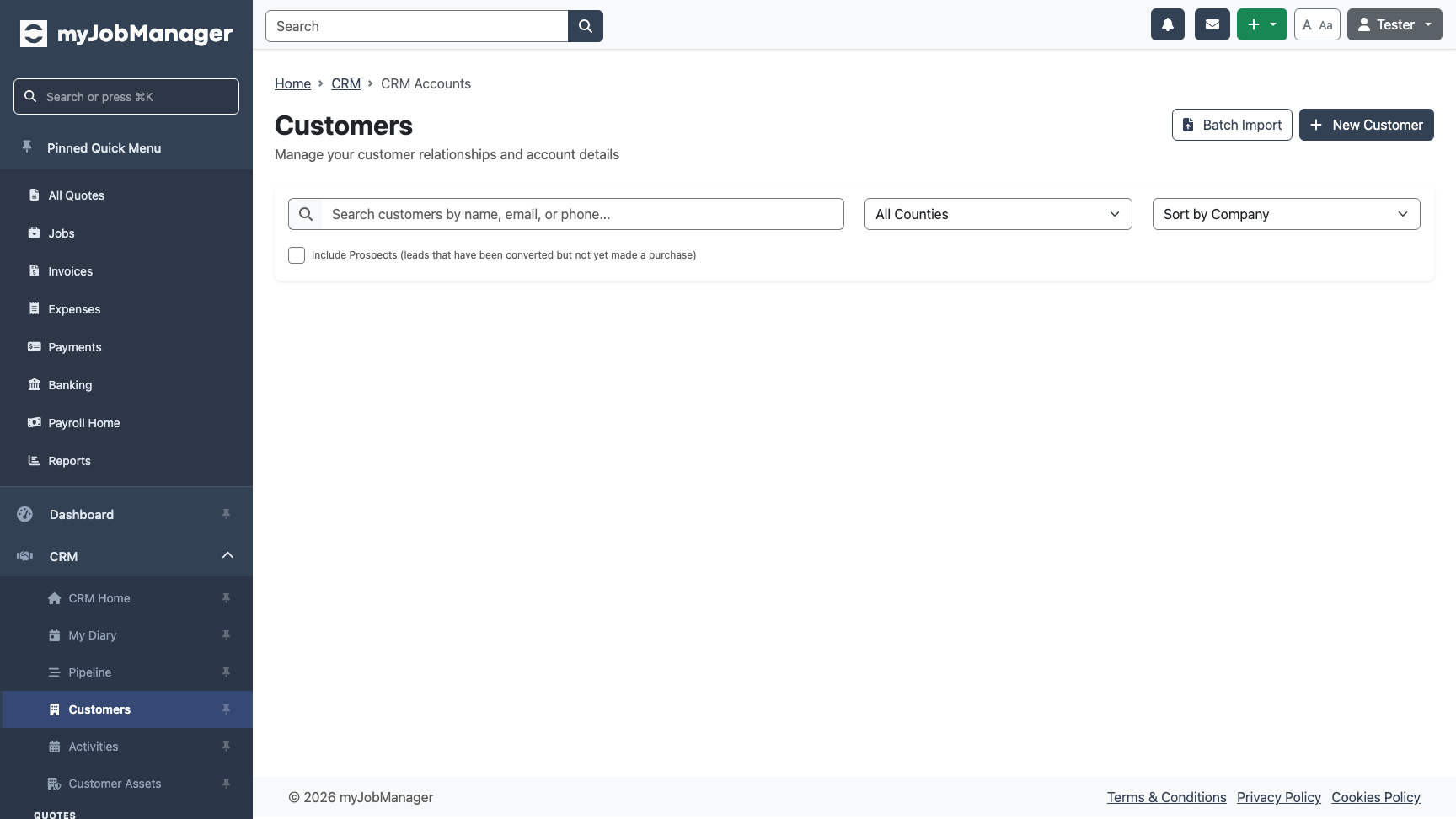1456x819 pixels.
Task: Follow the CRM breadcrumb link
Action: click(x=345, y=83)
